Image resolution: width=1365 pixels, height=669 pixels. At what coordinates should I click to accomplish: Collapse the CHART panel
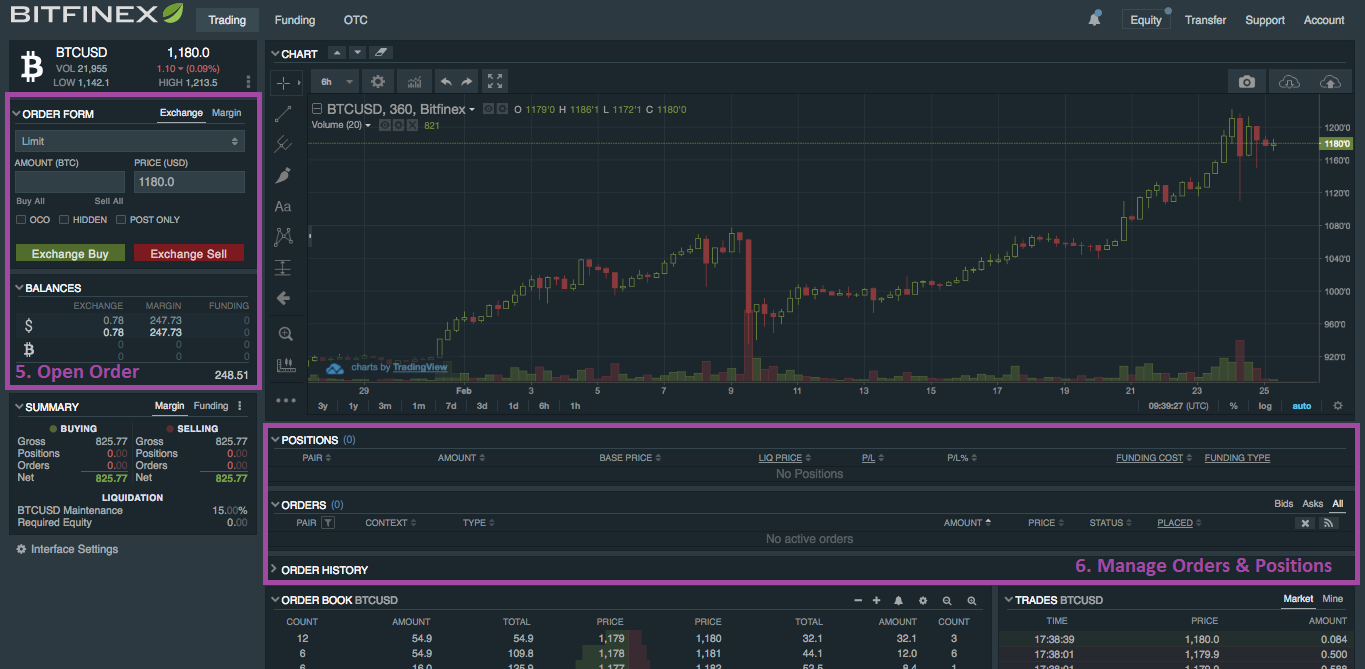[275, 54]
